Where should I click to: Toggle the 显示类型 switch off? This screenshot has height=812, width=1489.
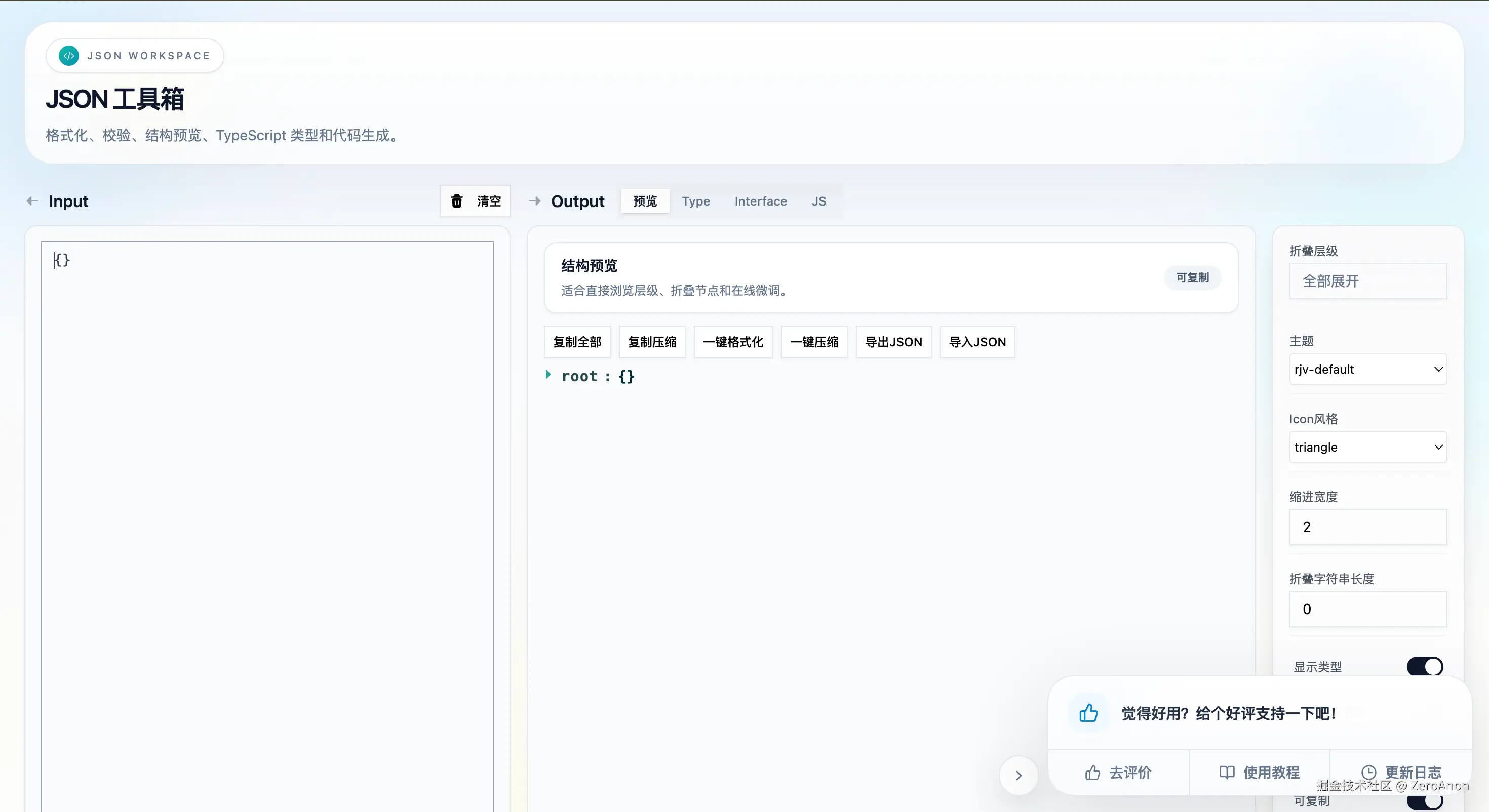tap(1424, 666)
